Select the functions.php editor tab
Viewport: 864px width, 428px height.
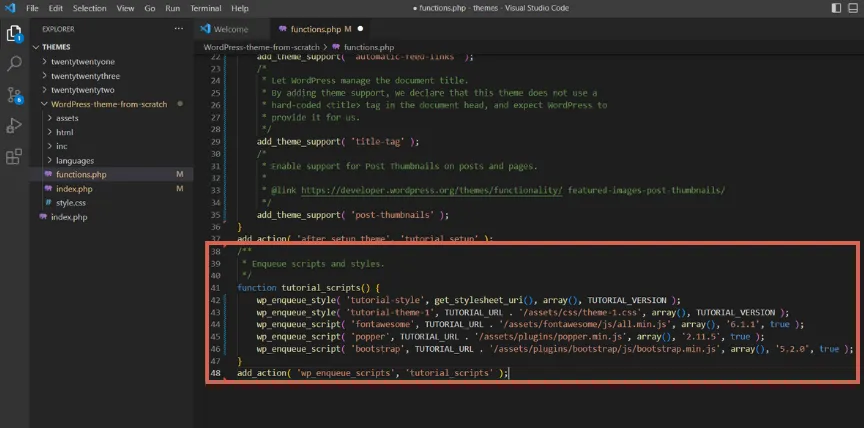click(x=320, y=29)
